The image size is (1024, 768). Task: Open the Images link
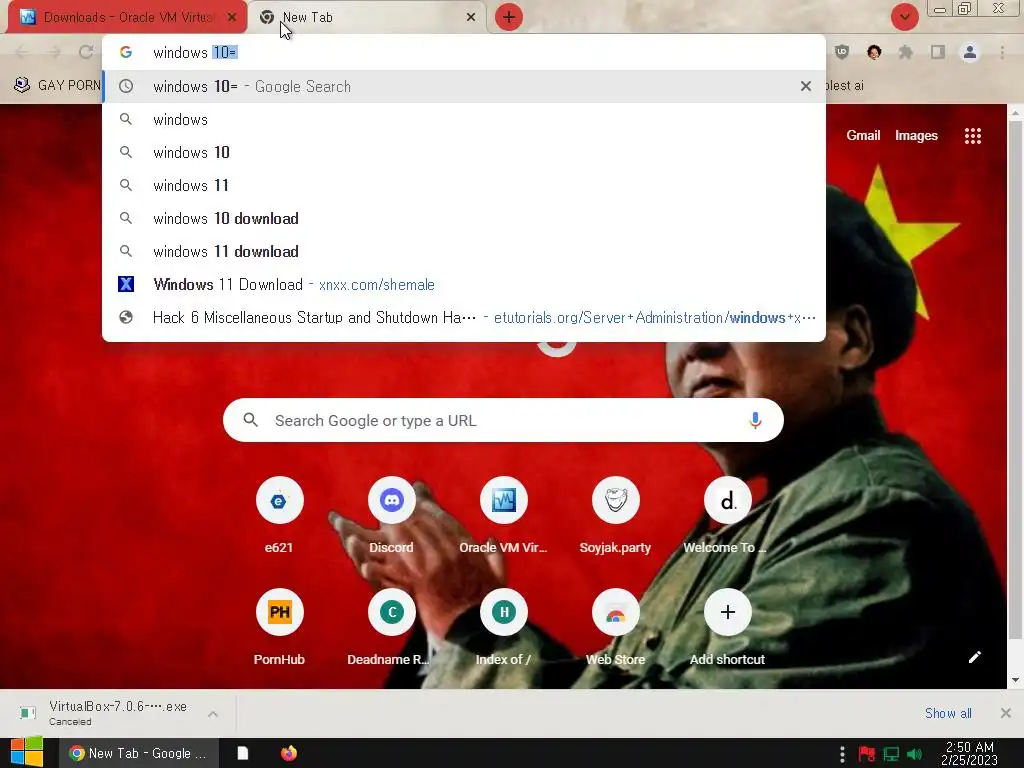(x=916, y=135)
